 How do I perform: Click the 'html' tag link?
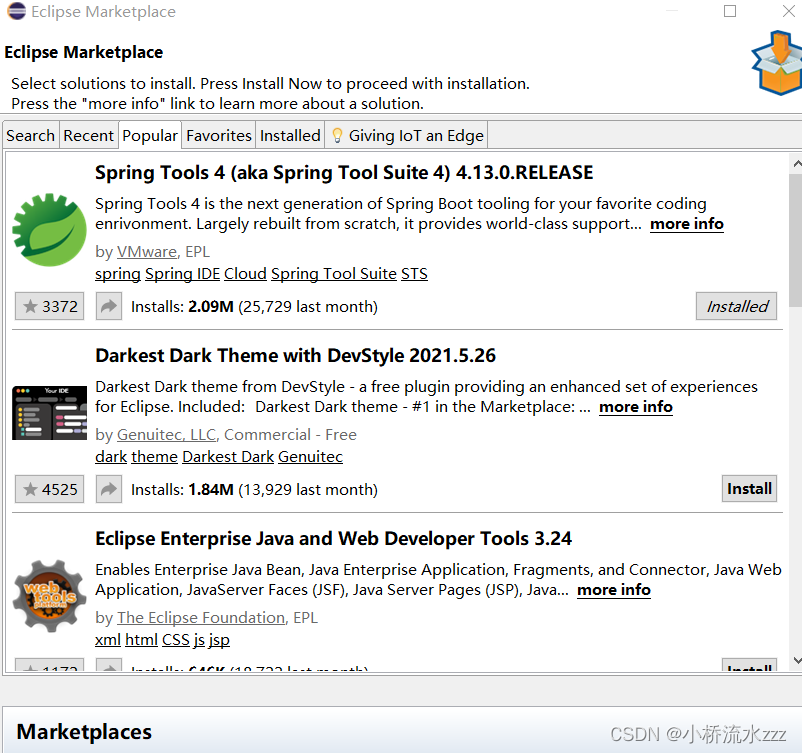(142, 640)
